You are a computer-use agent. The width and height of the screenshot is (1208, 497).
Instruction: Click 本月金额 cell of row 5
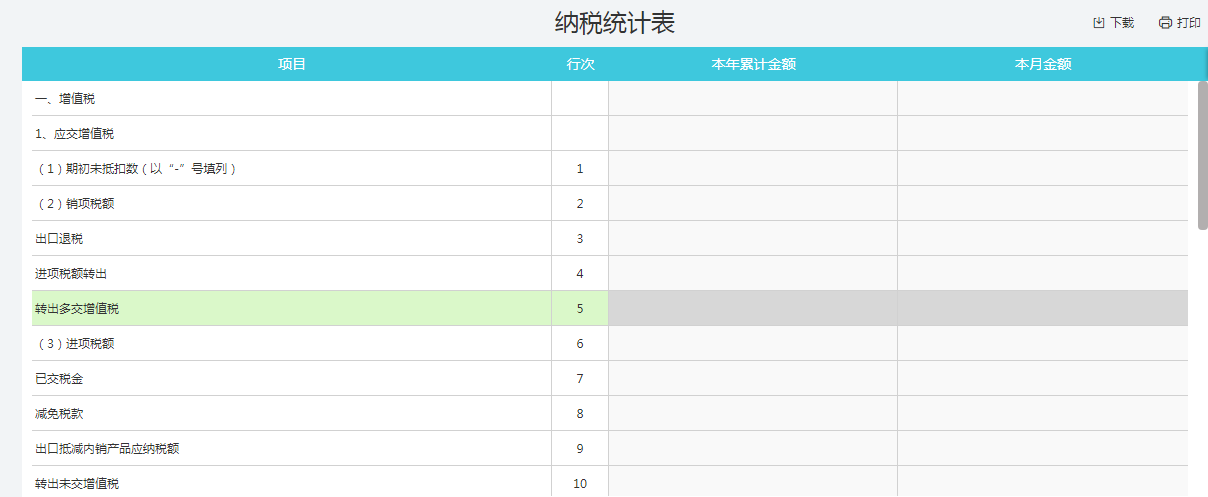point(1043,308)
